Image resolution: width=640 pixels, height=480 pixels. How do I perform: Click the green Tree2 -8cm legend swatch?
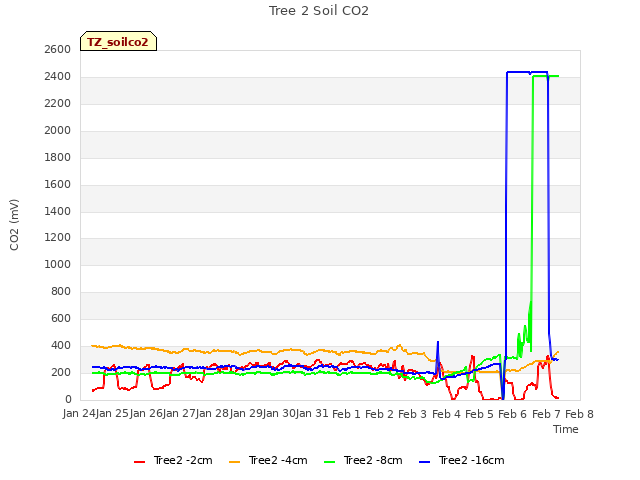pyautogui.click(x=329, y=462)
